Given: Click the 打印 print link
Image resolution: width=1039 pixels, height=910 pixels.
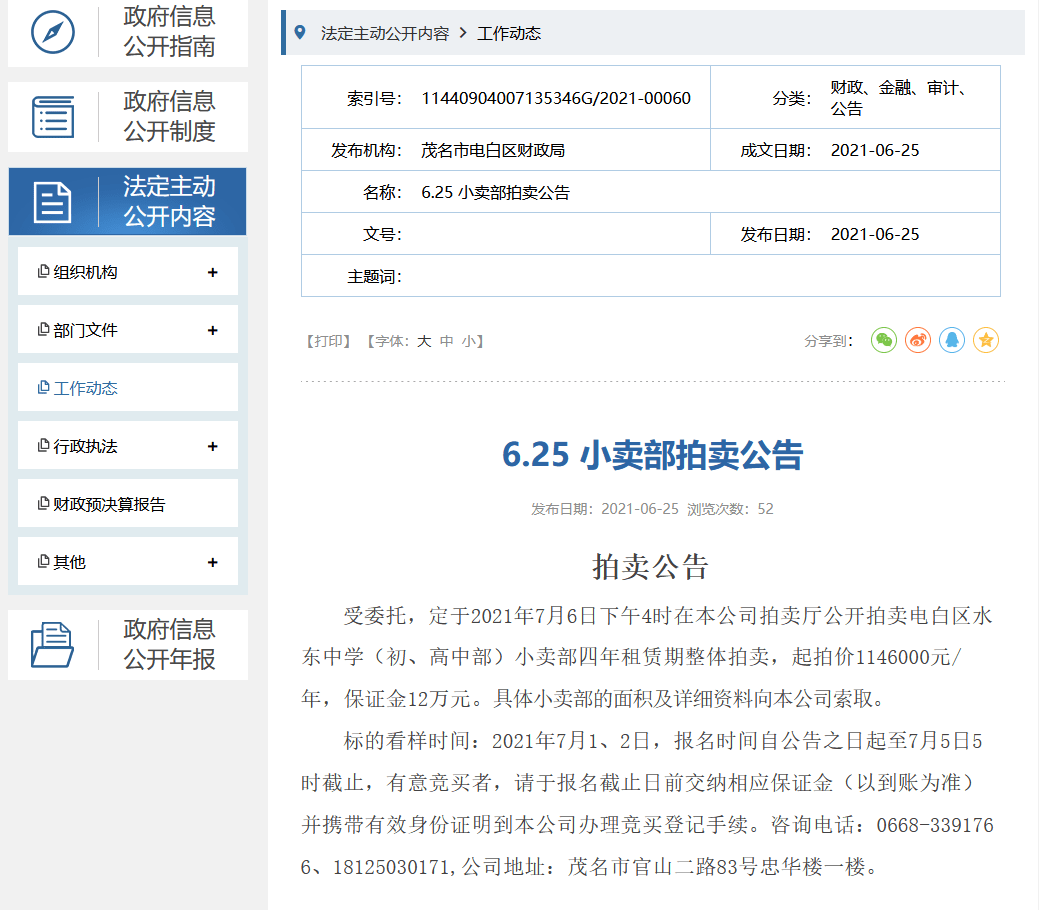Looking at the screenshot, I should [328, 341].
